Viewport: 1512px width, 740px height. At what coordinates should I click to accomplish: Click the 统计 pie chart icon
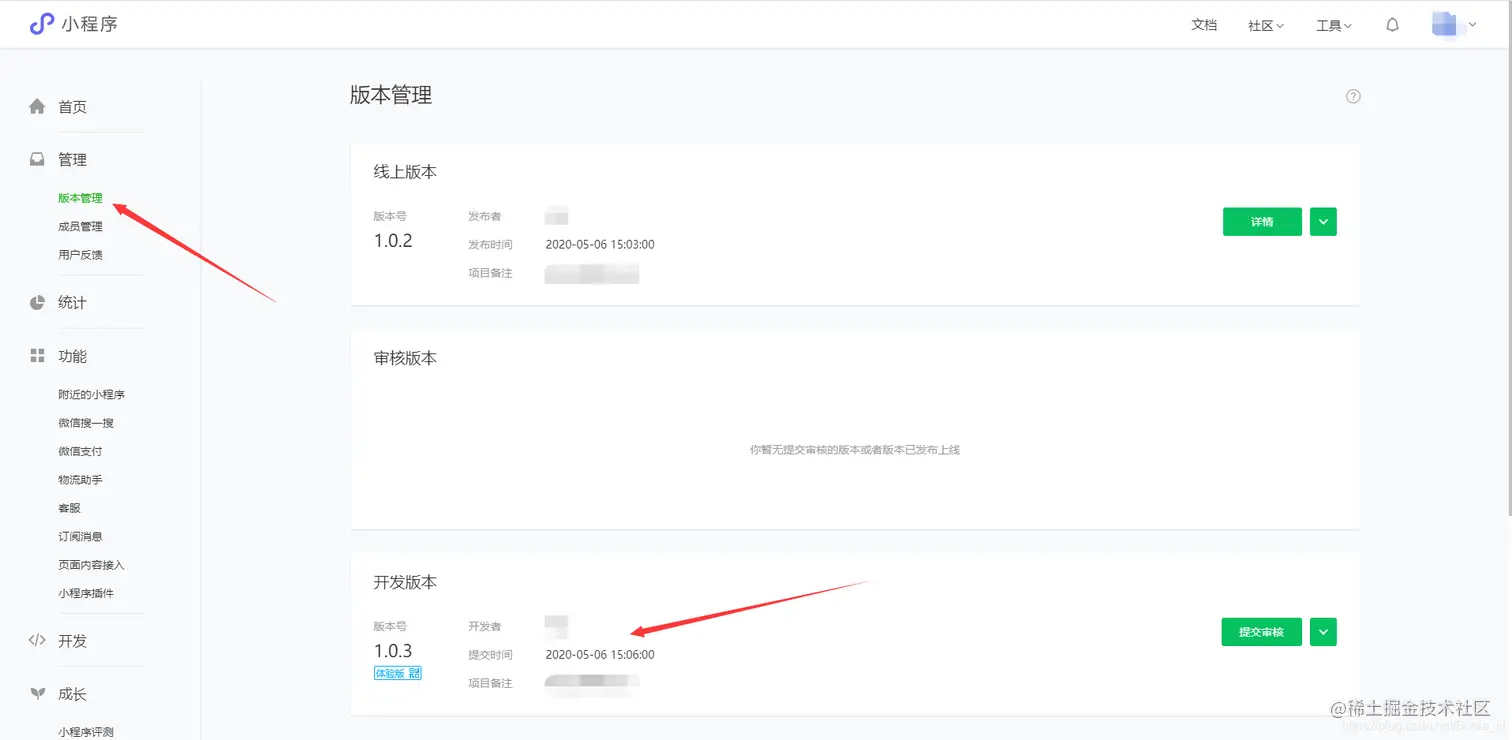pos(37,302)
